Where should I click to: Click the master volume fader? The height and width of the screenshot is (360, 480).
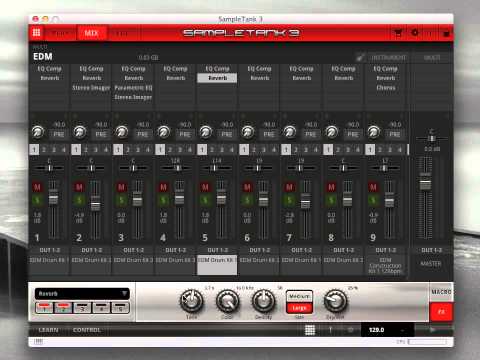pos(425,184)
